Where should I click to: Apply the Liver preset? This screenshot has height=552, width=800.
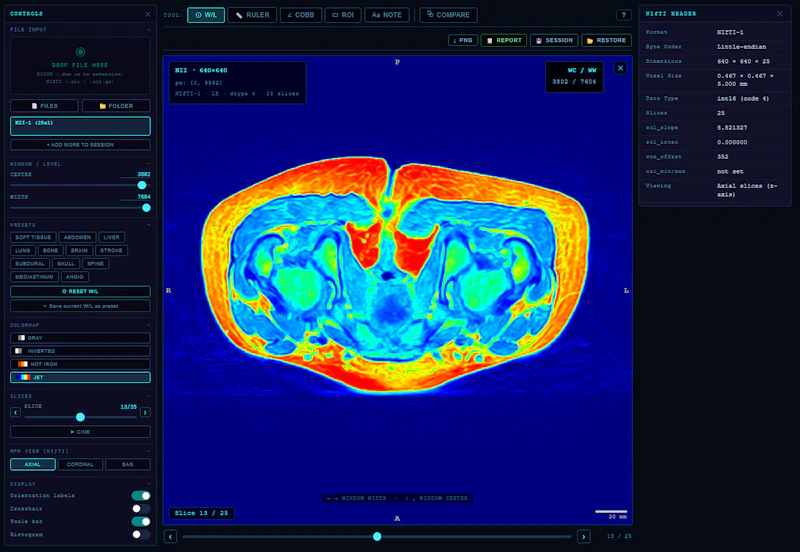click(x=111, y=237)
